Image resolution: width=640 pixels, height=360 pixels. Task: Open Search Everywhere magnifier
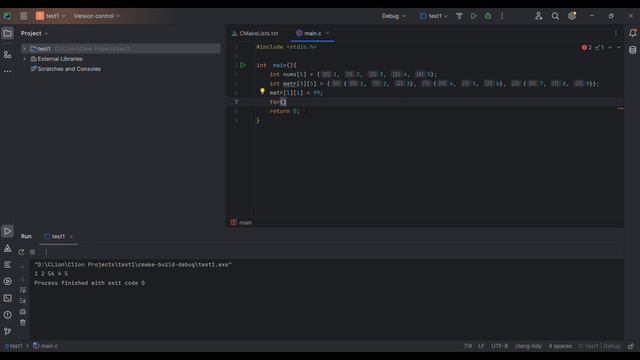(555, 16)
